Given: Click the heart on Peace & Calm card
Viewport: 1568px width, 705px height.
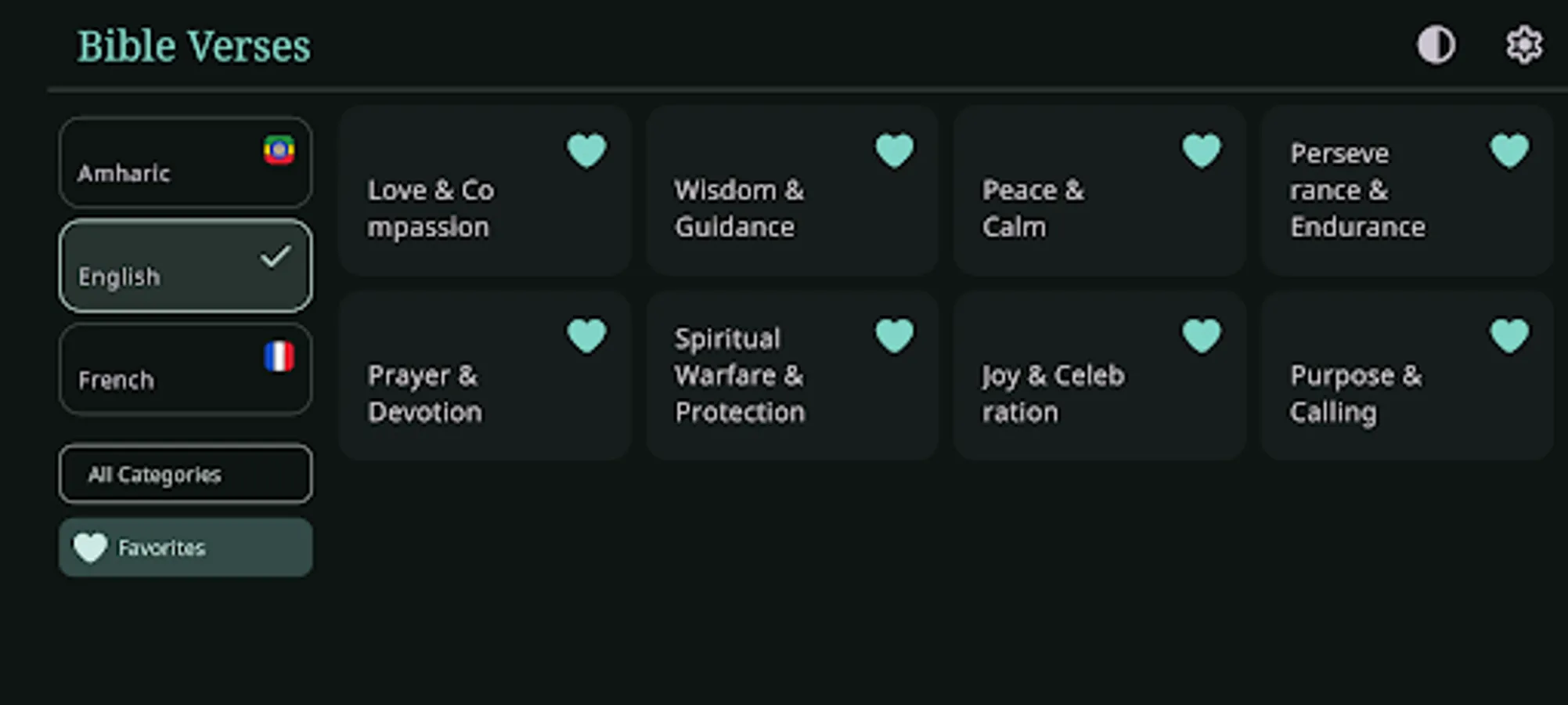Looking at the screenshot, I should click(x=1202, y=150).
